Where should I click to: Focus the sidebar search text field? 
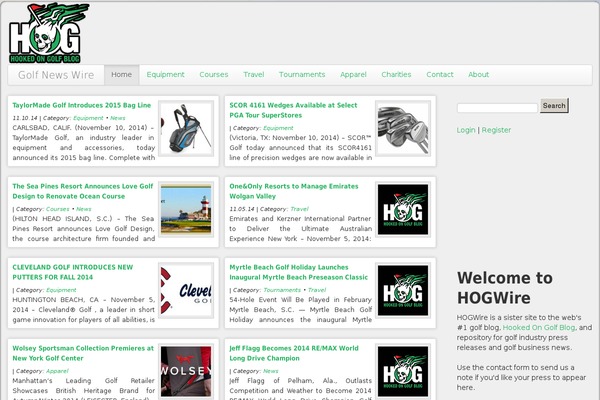(x=497, y=107)
